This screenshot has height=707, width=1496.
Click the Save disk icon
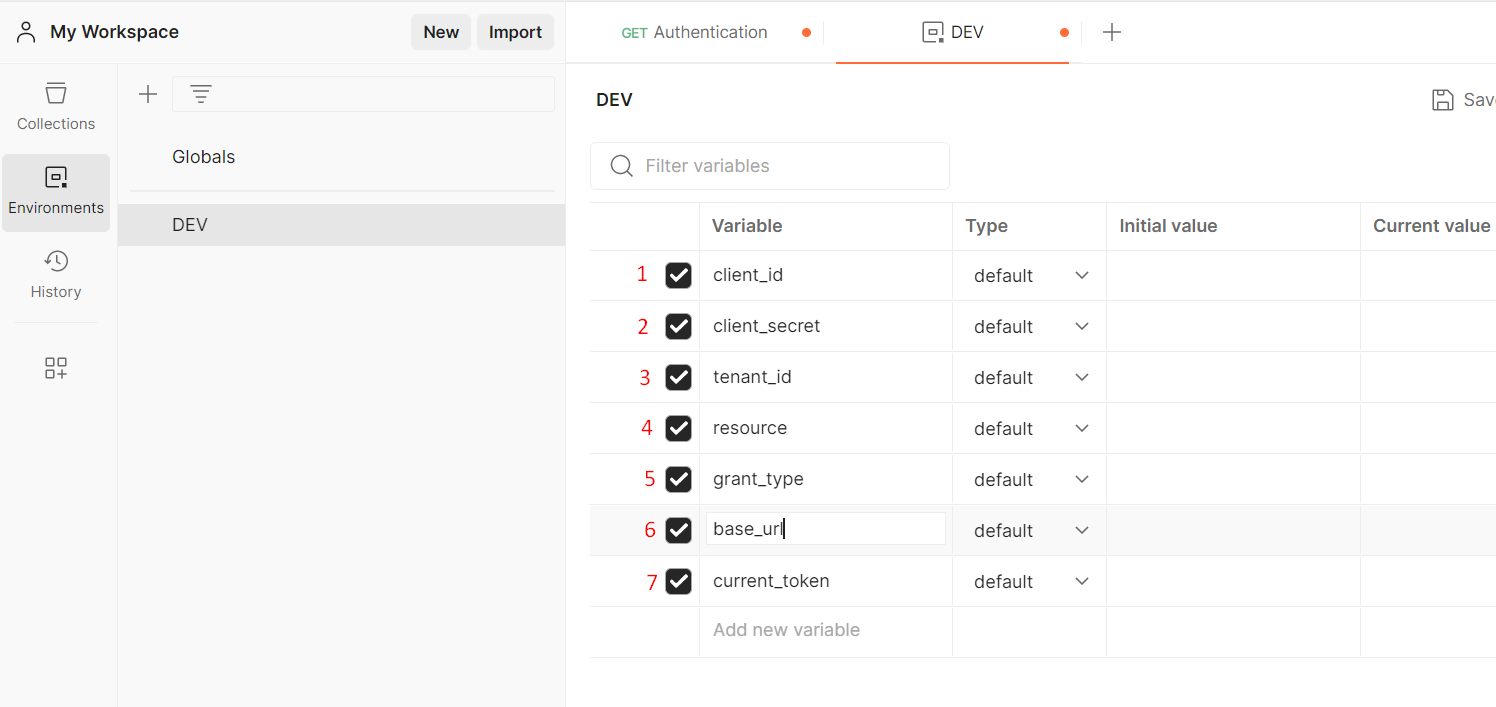click(x=1443, y=100)
